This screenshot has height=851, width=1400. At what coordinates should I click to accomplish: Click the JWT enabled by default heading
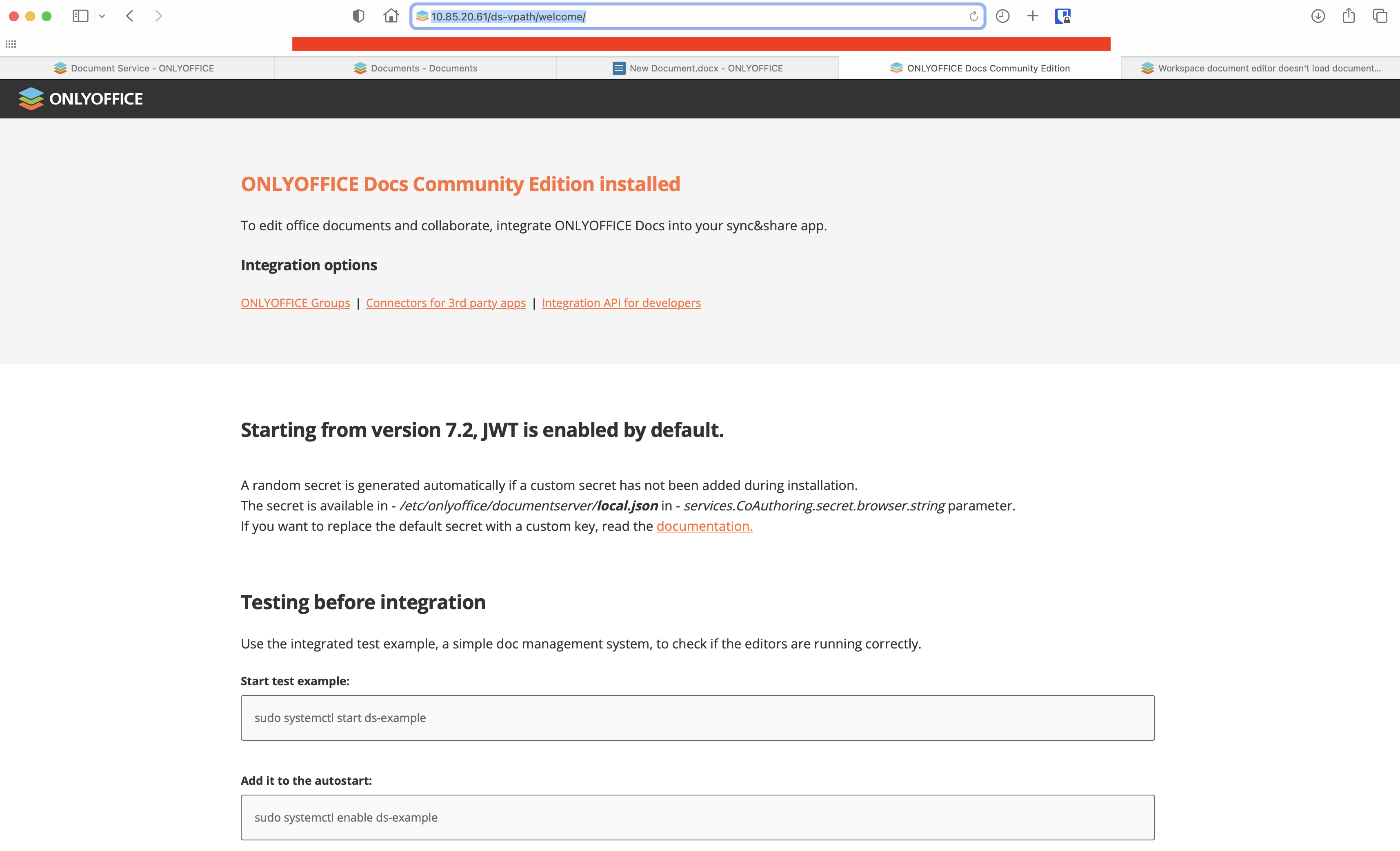482,430
